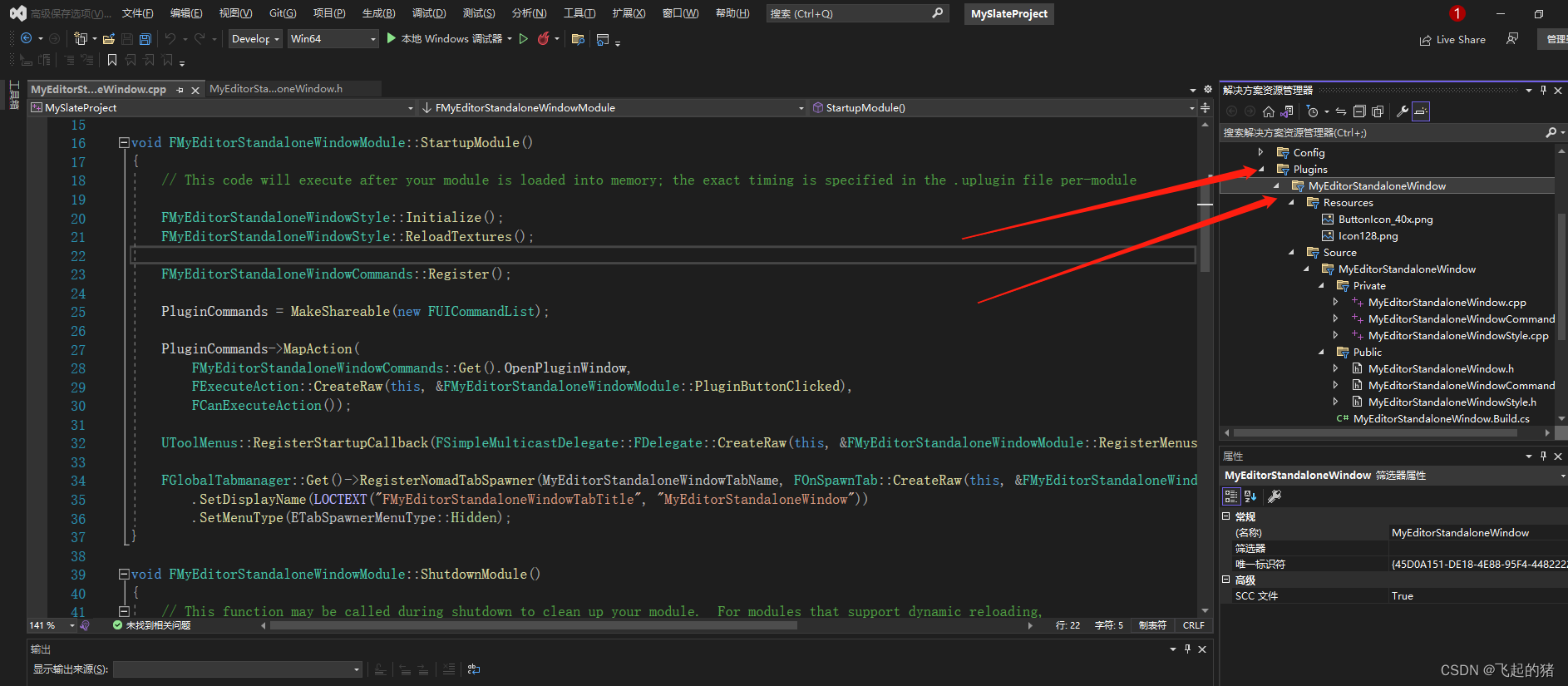Click the Live Share button label
This screenshot has width=1568, height=686.
[x=1461, y=40]
